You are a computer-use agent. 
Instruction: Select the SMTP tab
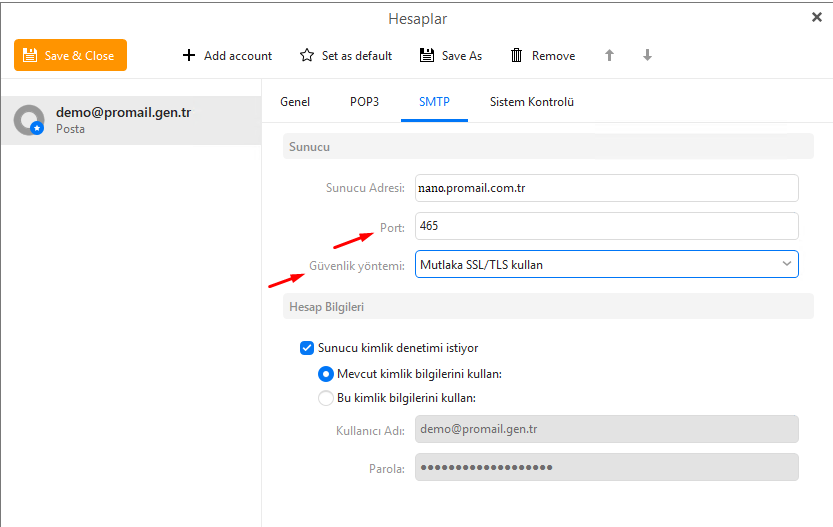click(x=434, y=102)
